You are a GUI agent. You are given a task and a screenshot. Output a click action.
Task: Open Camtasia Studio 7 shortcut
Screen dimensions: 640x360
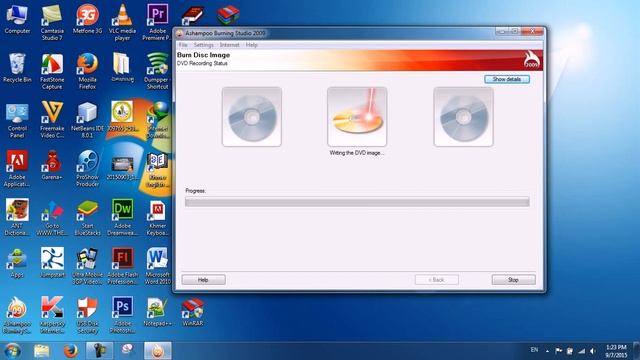click(x=52, y=22)
